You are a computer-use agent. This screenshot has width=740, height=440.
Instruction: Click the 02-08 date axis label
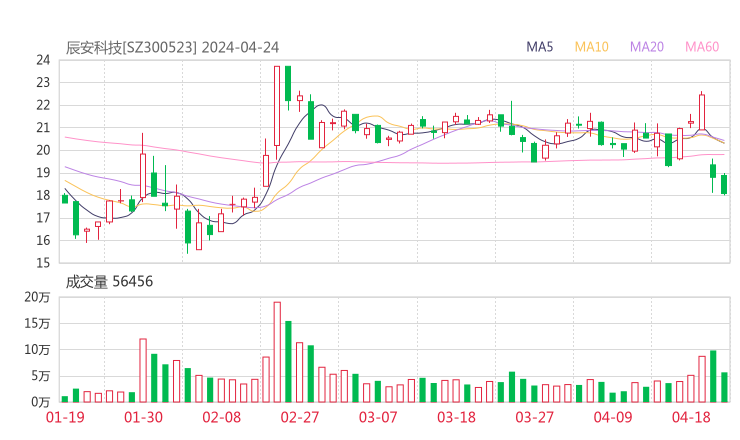[222, 417]
